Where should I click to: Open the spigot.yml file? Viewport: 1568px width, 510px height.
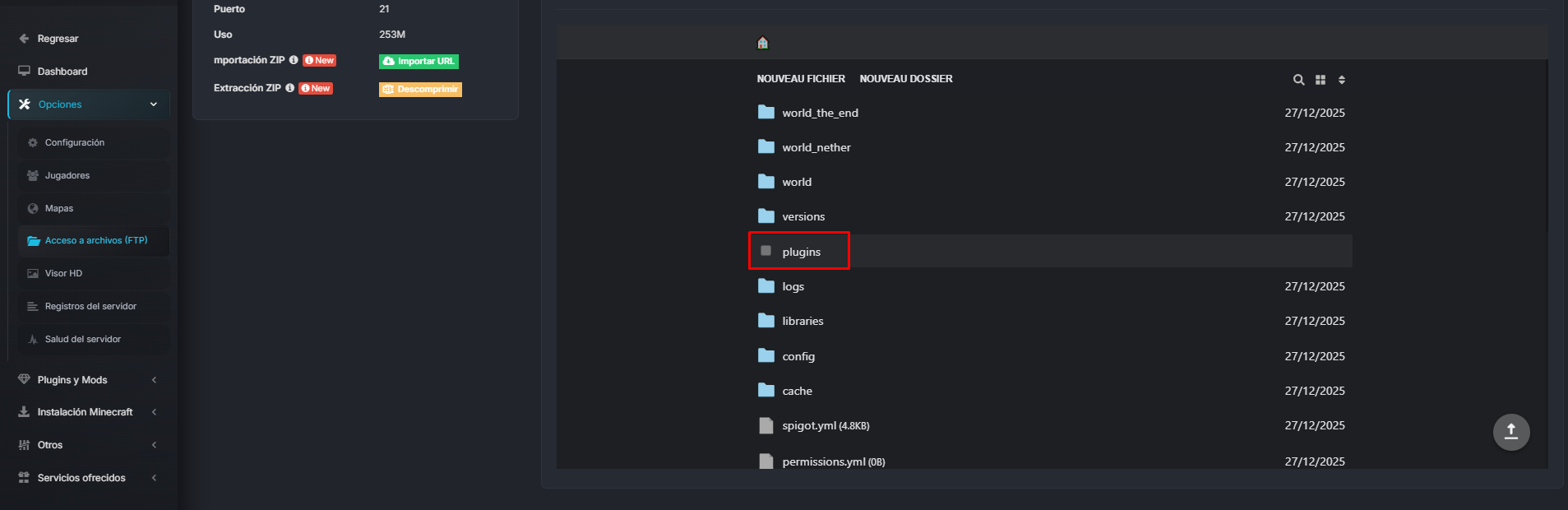(x=809, y=425)
